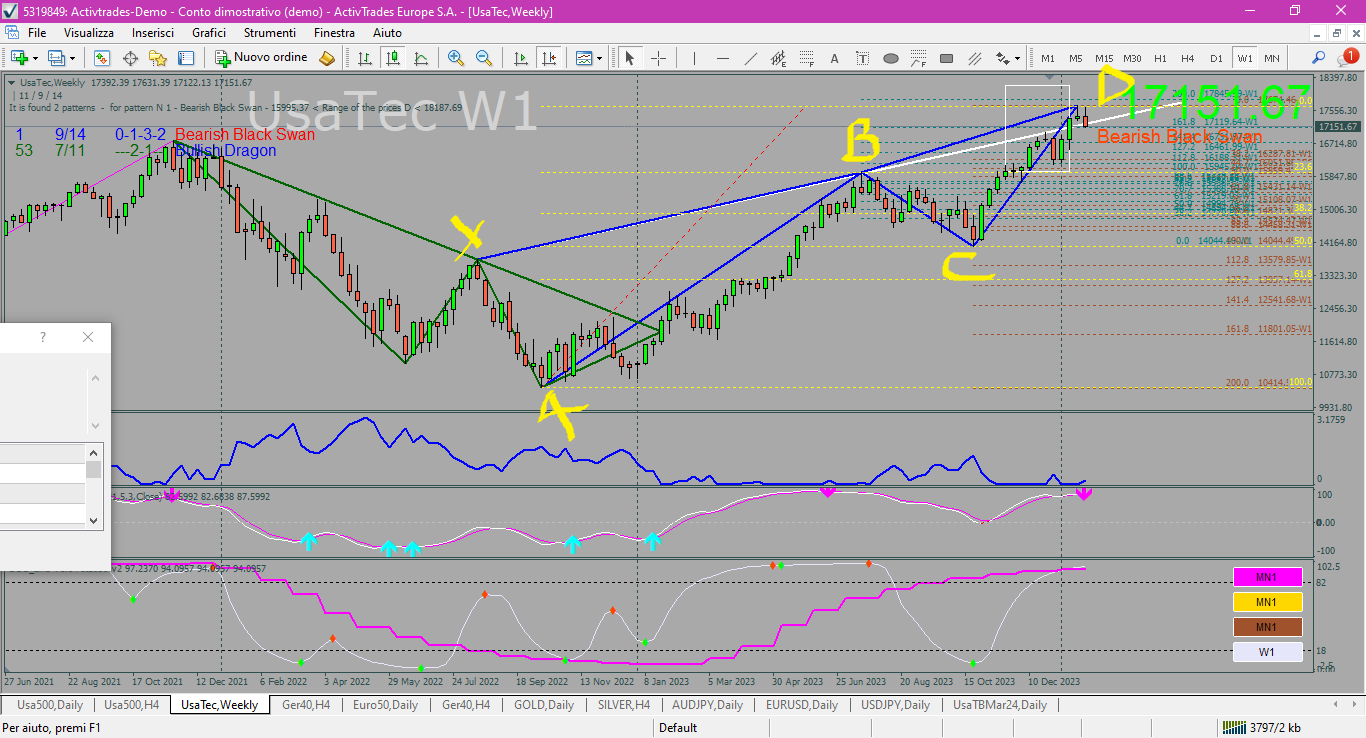Switch chart to bar chart type
The width and height of the screenshot is (1366, 738).
point(366,58)
